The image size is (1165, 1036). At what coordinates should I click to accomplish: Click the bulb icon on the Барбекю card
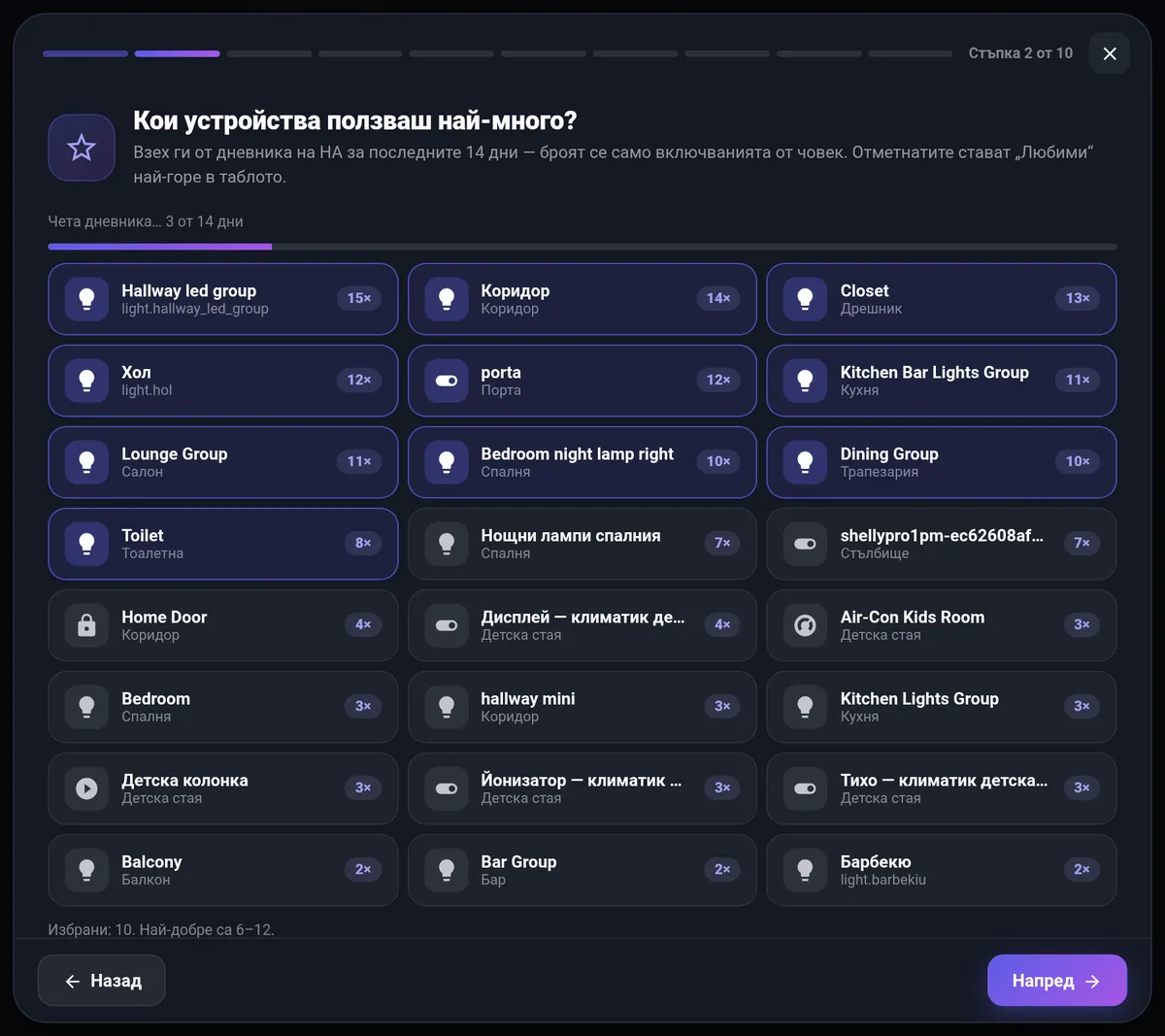(x=805, y=870)
